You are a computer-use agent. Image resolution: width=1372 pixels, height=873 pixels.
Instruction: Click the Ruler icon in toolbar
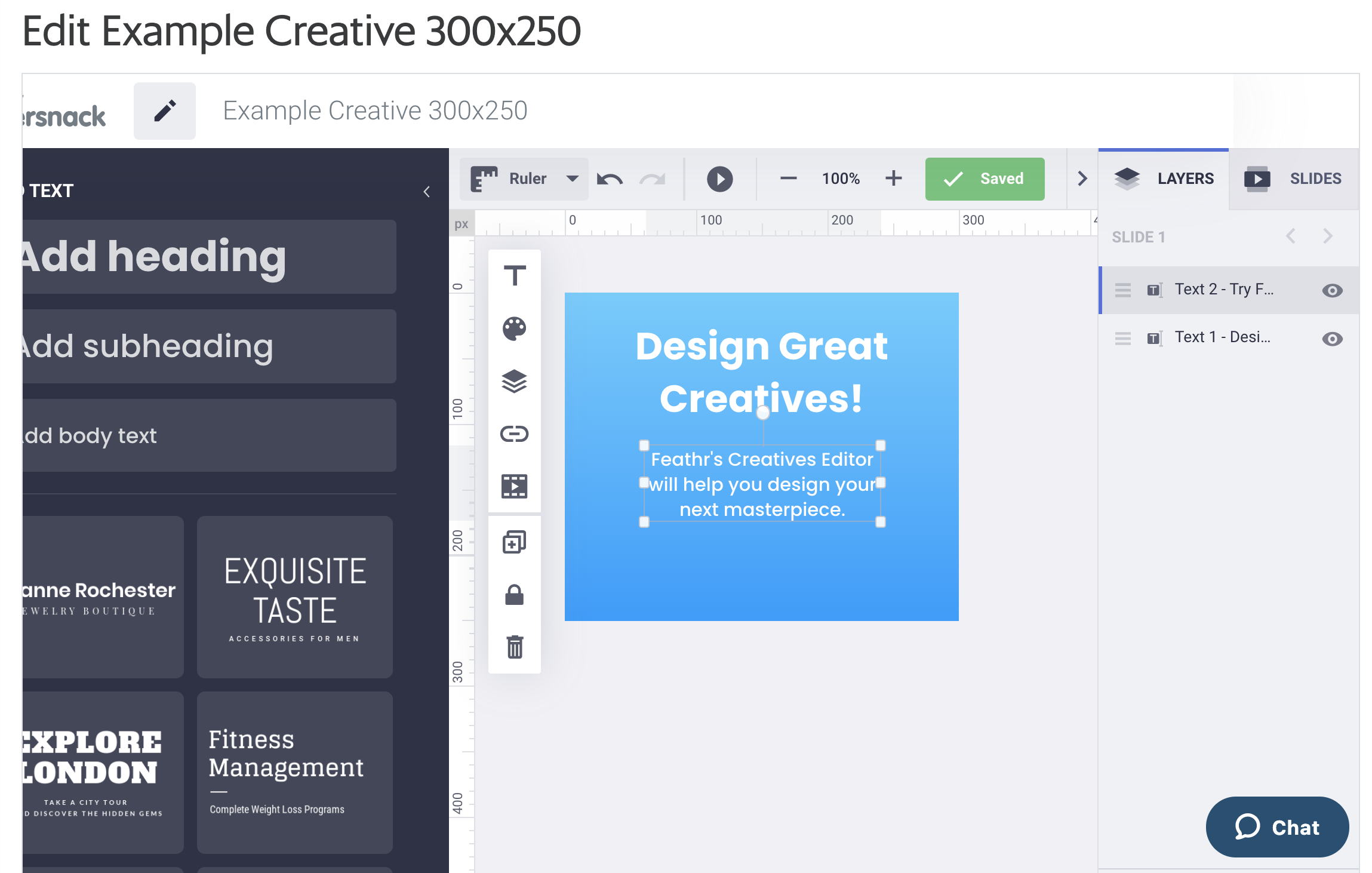(484, 179)
